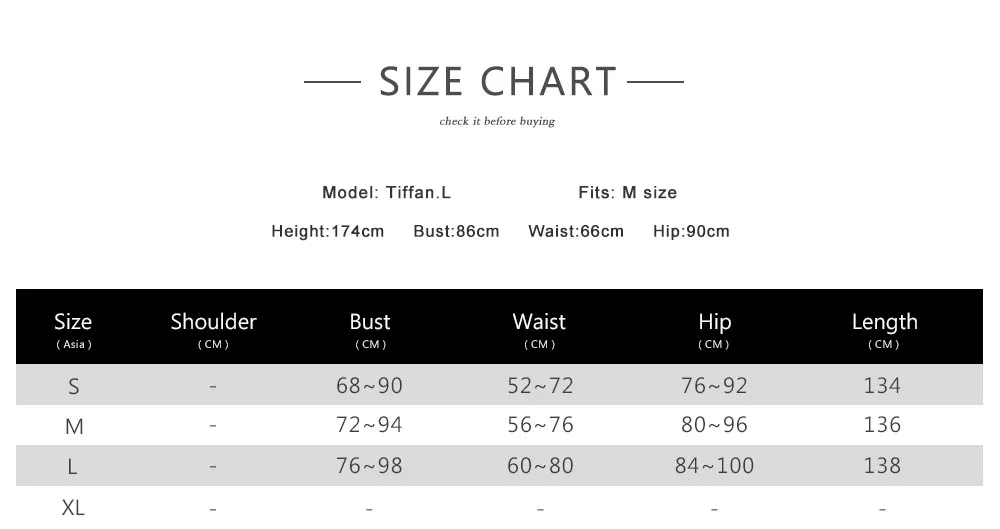1000x529 pixels.
Task: Select the Hip:90cm model measurement
Action: tap(691, 231)
